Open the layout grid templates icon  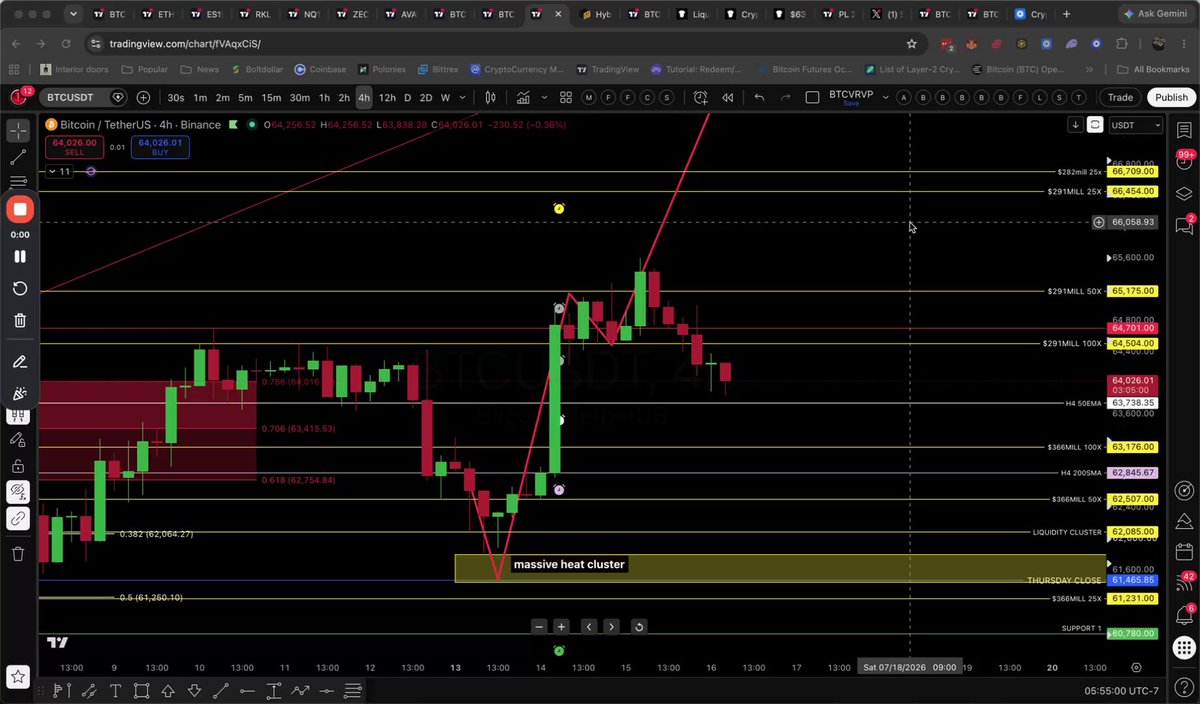566,97
